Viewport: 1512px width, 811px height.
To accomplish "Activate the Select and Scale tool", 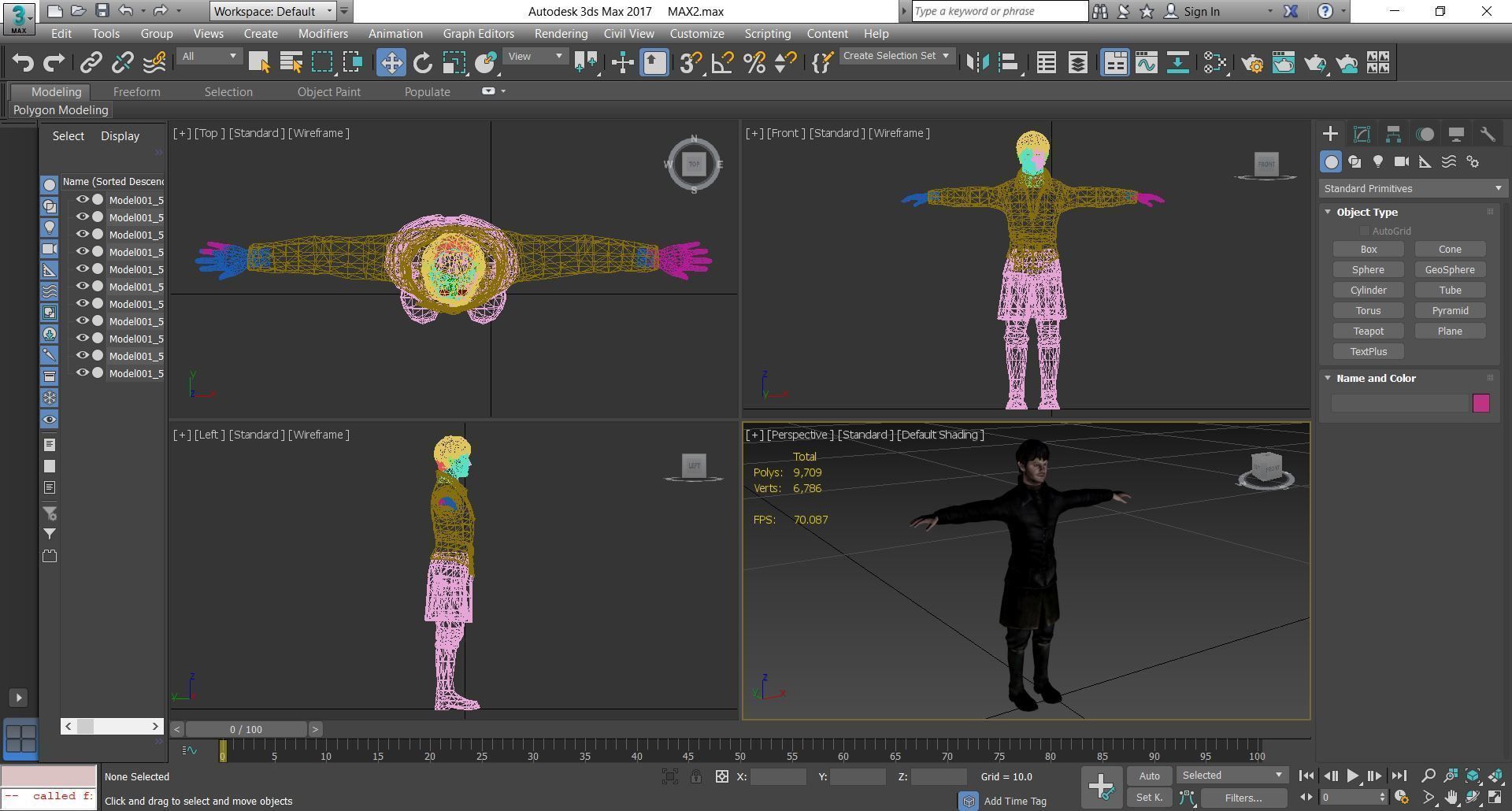I will coord(454,62).
